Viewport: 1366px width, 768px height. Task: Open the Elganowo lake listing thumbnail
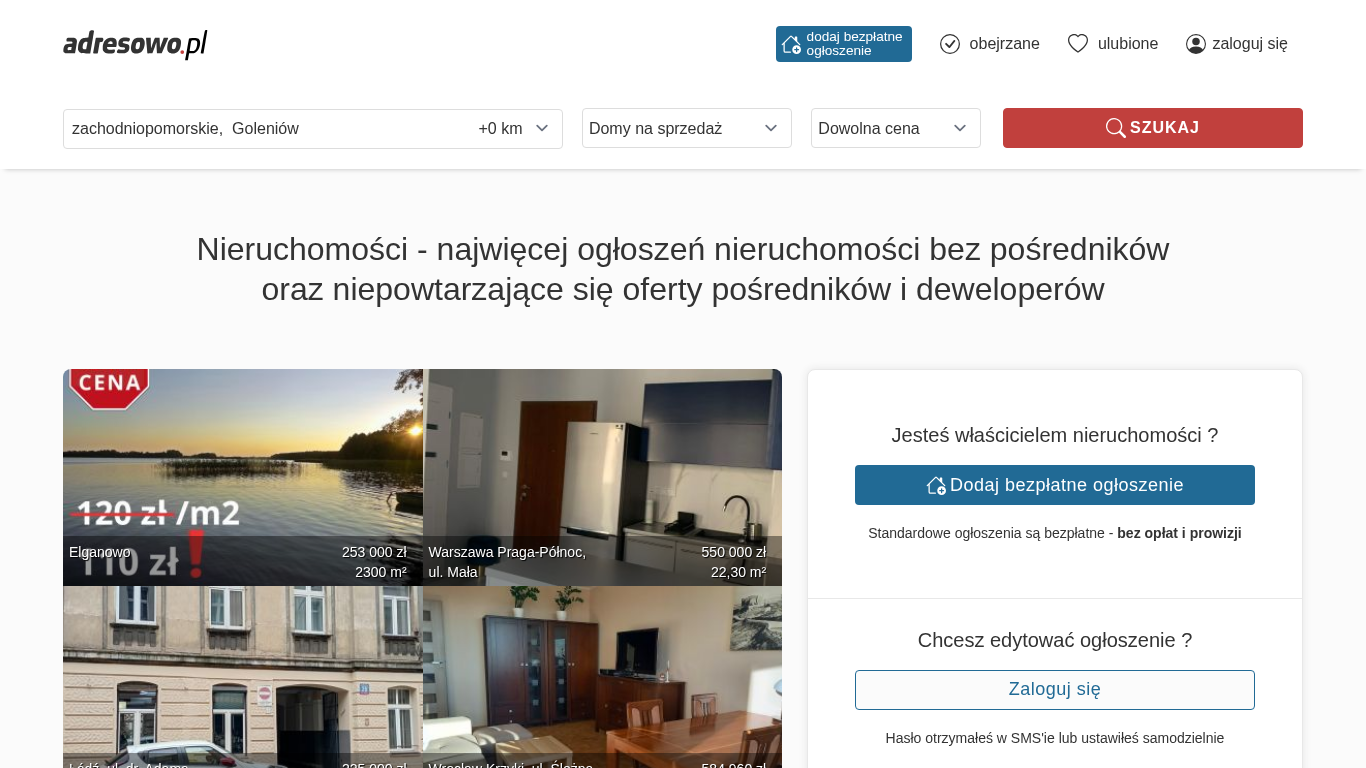point(242,470)
